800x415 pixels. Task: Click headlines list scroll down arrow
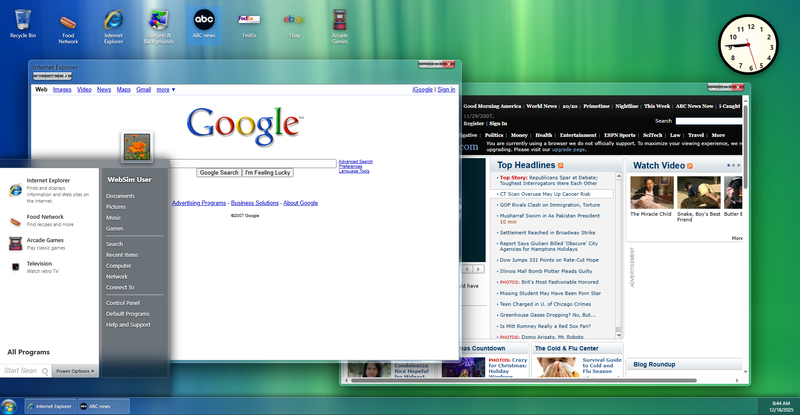(619, 335)
